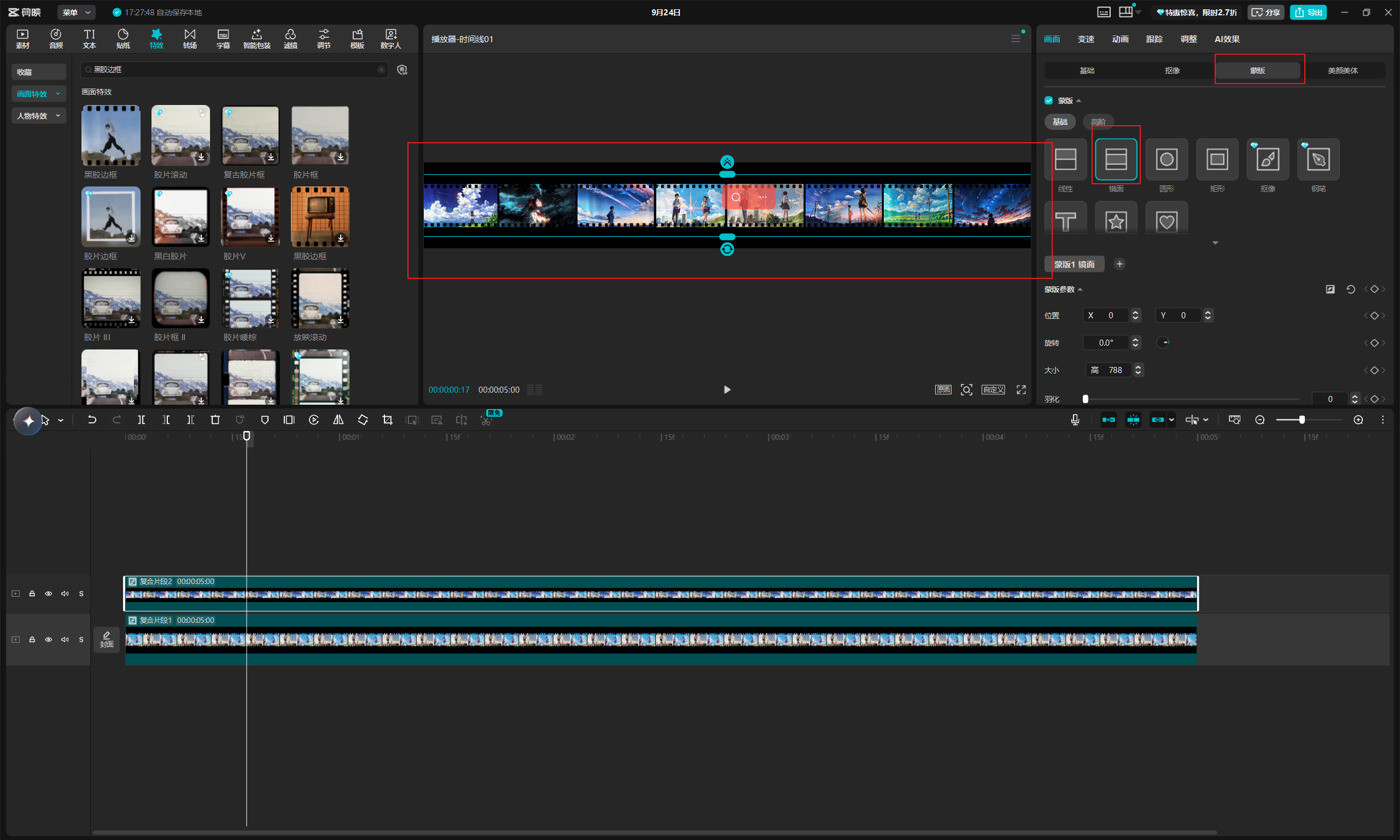
Task: Click the effects search field 黑胶边框
Action: pyautogui.click(x=234, y=69)
